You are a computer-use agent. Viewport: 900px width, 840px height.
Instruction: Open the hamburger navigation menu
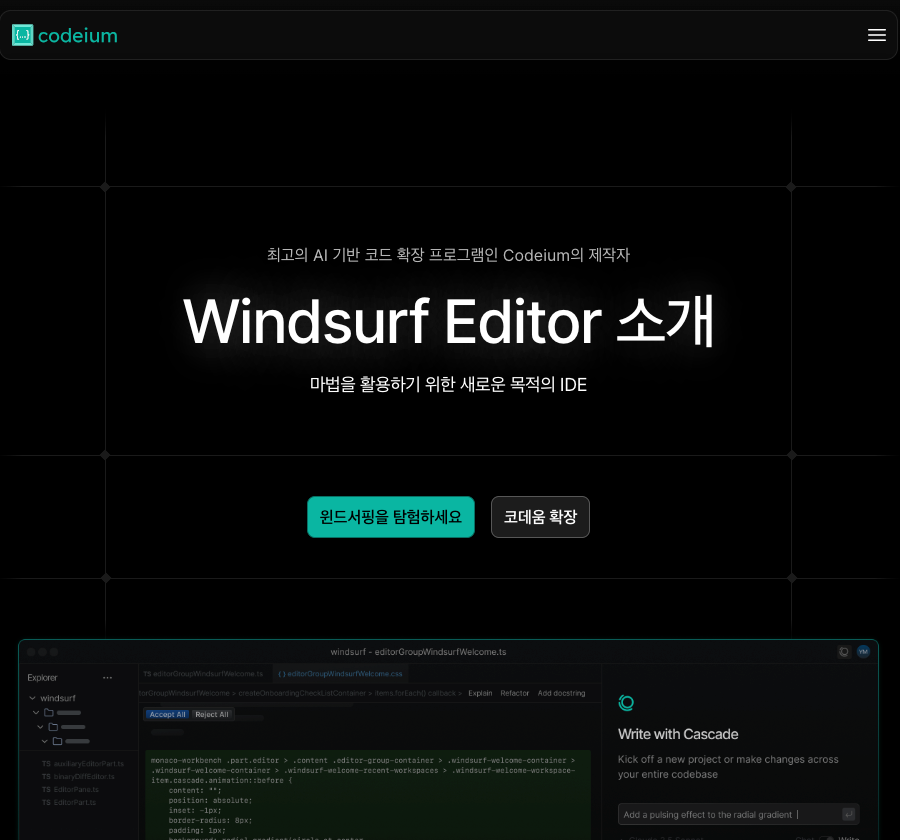click(876, 35)
